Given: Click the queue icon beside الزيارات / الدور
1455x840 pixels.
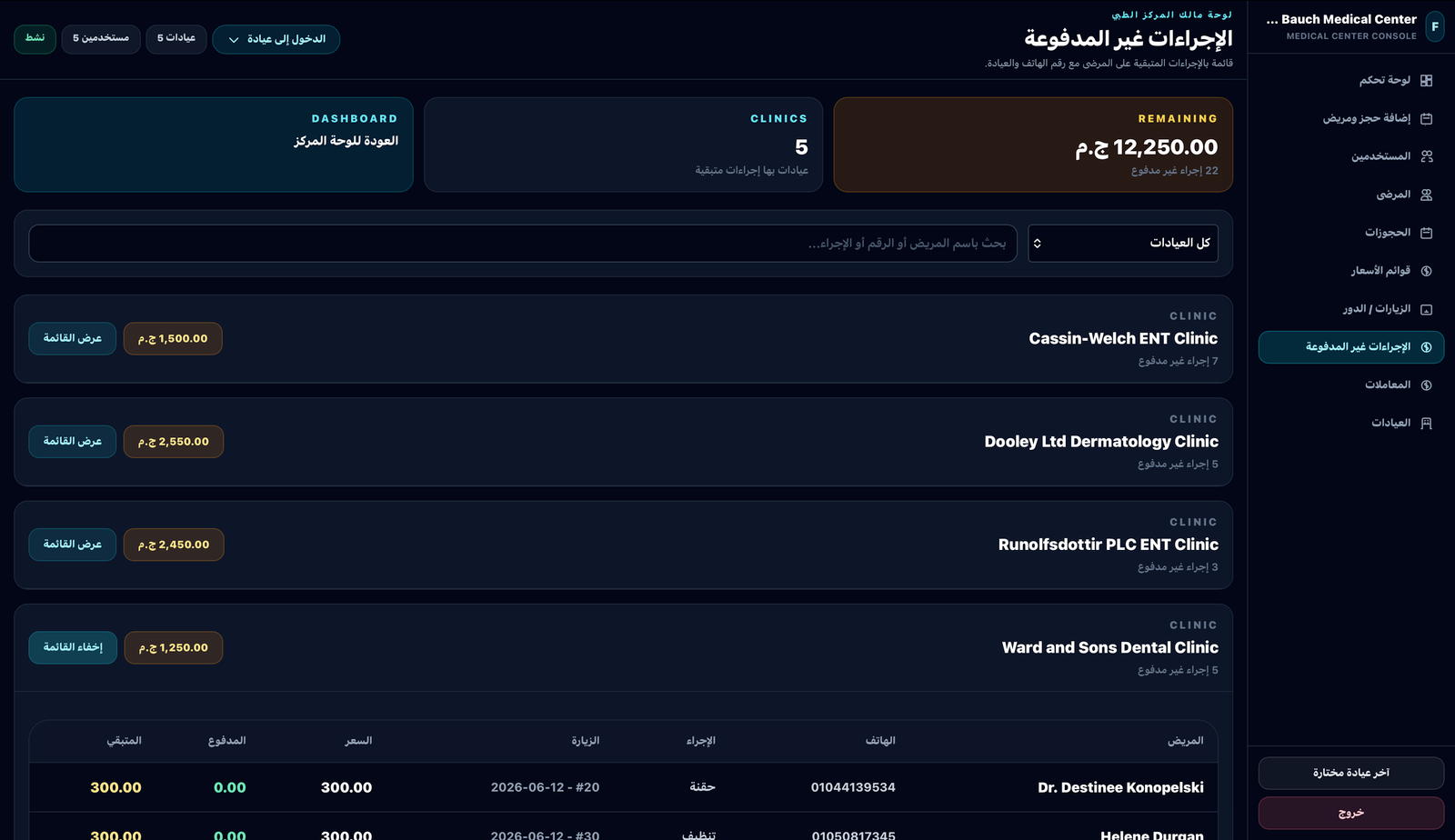Looking at the screenshot, I should (1426, 309).
